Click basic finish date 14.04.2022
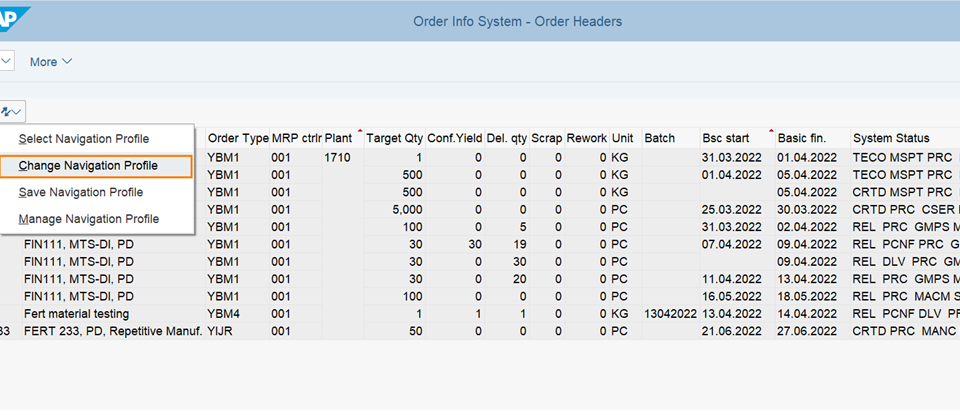Screen dimensions: 960x415 click(807, 314)
